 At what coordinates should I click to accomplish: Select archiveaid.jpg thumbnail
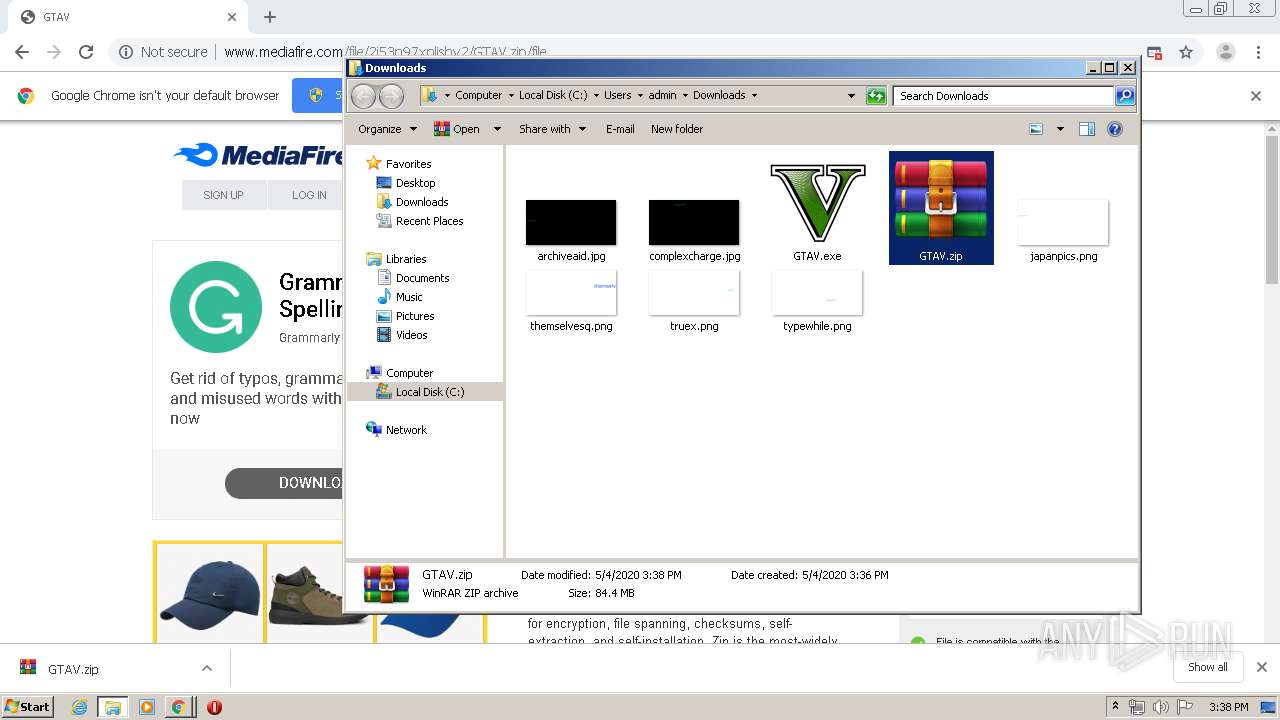pyautogui.click(x=571, y=222)
